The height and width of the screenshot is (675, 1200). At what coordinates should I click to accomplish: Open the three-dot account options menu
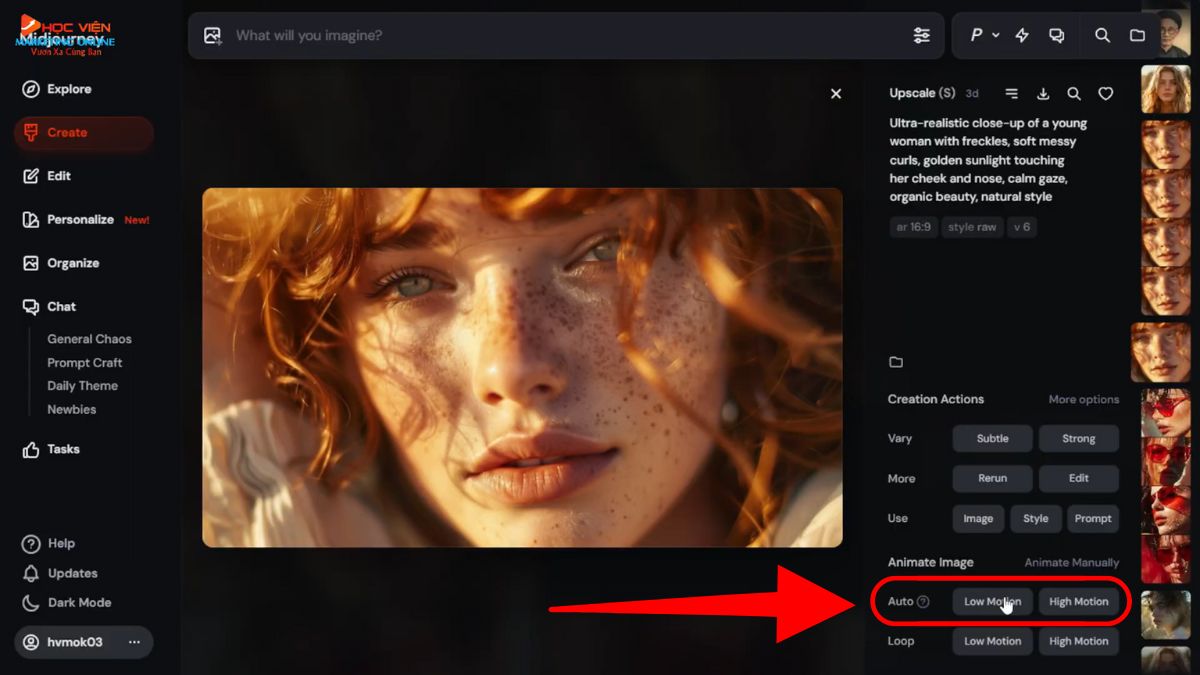point(134,642)
